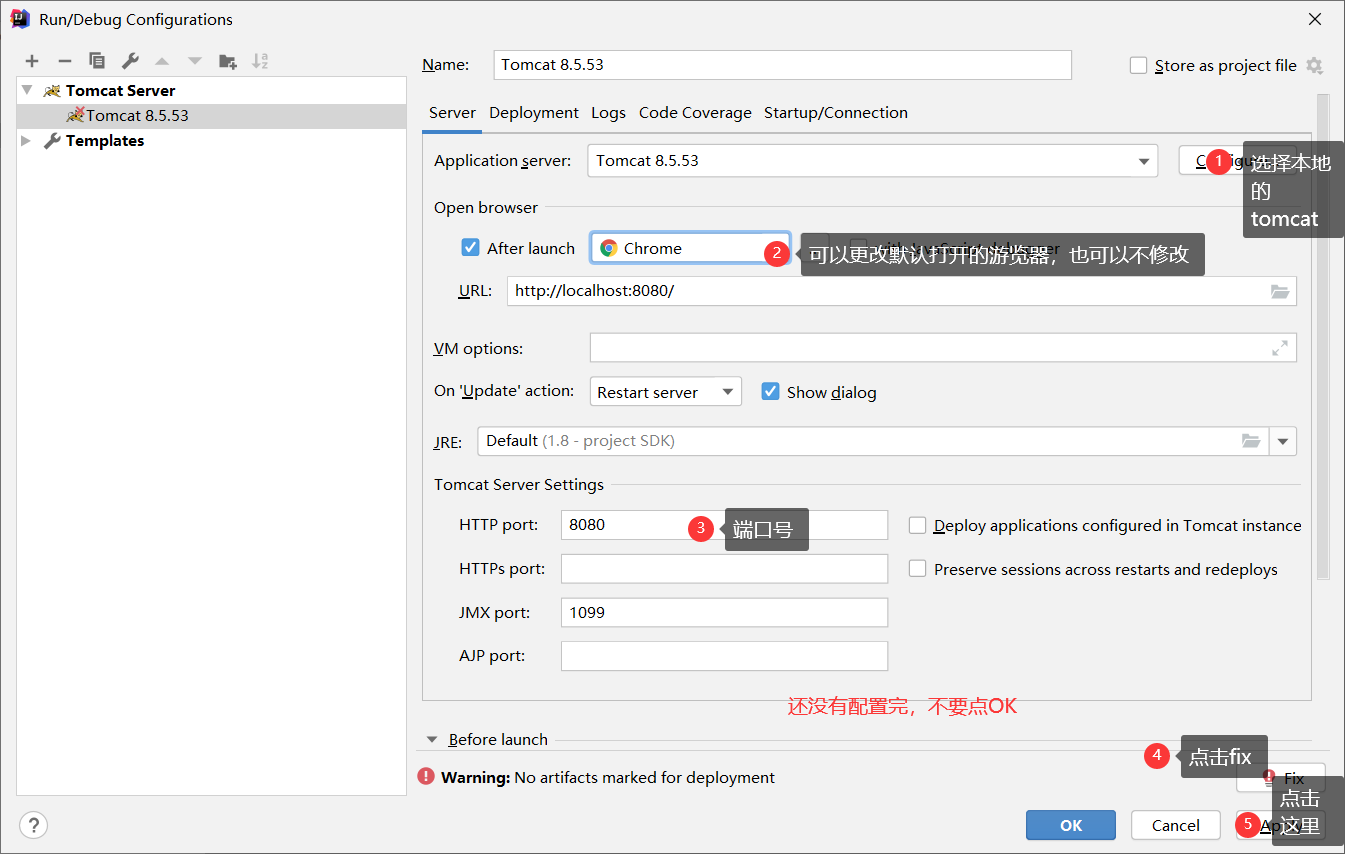Remove selected configuration with minus icon
The width and height of the screenshot is (1345, 854).
[64, 61]
